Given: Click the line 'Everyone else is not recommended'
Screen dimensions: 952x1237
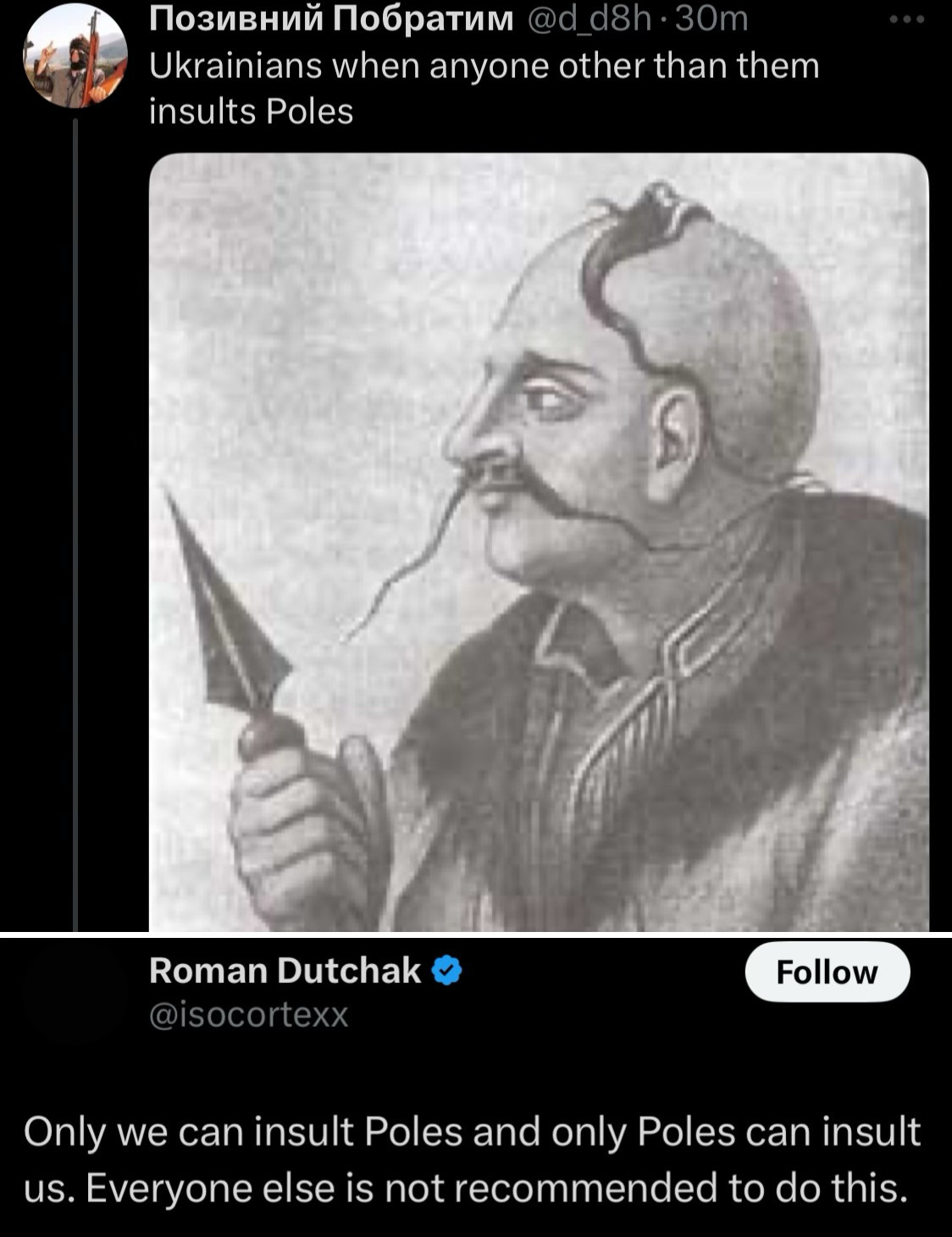Looking at the screenshot, I should (x=466, y=1188).
